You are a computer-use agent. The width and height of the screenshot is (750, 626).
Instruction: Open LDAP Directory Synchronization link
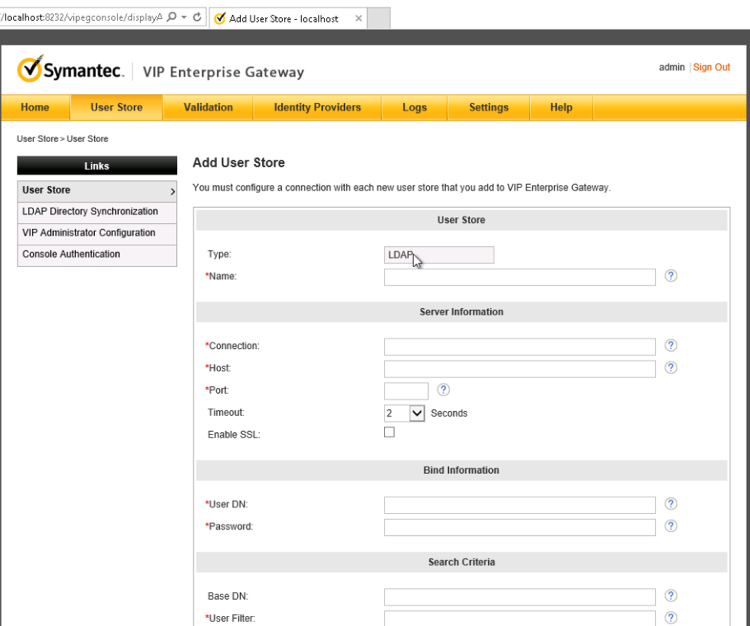pos(90,212)
